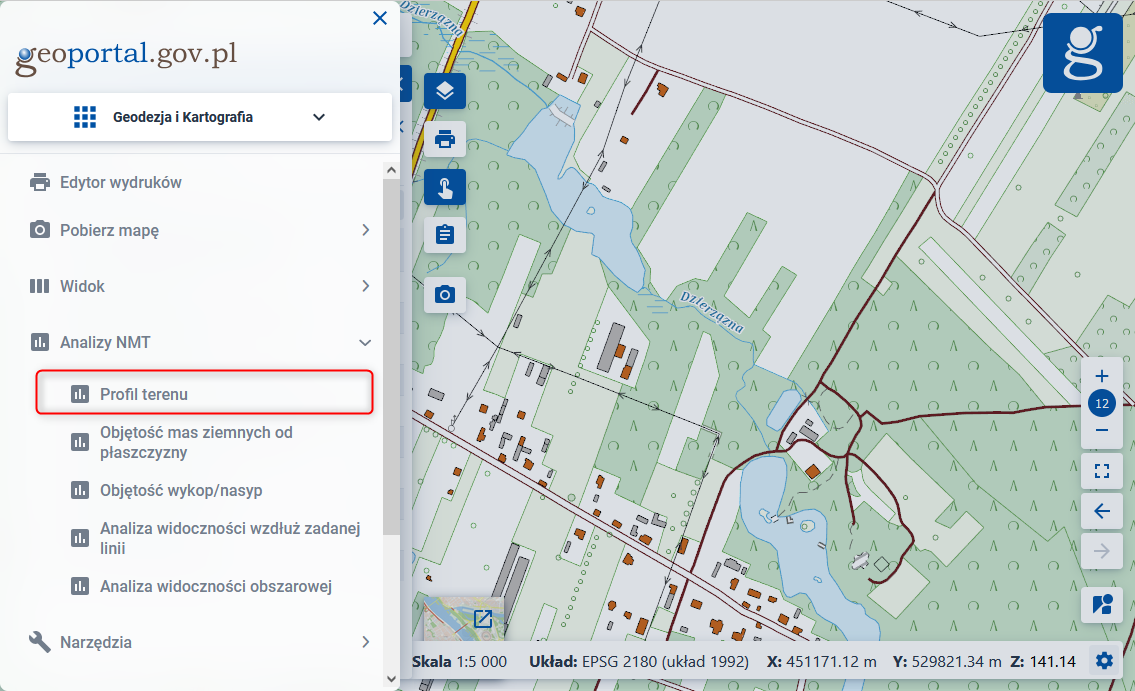
Task: Click the overview minimap thumbnail
Action: tap(464, 620)
